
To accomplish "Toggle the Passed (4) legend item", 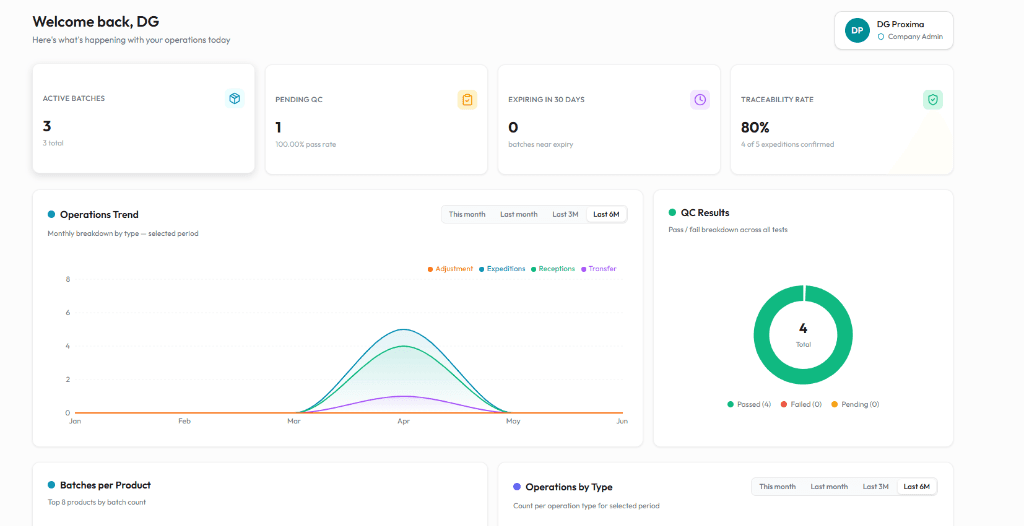I will 749,404.
